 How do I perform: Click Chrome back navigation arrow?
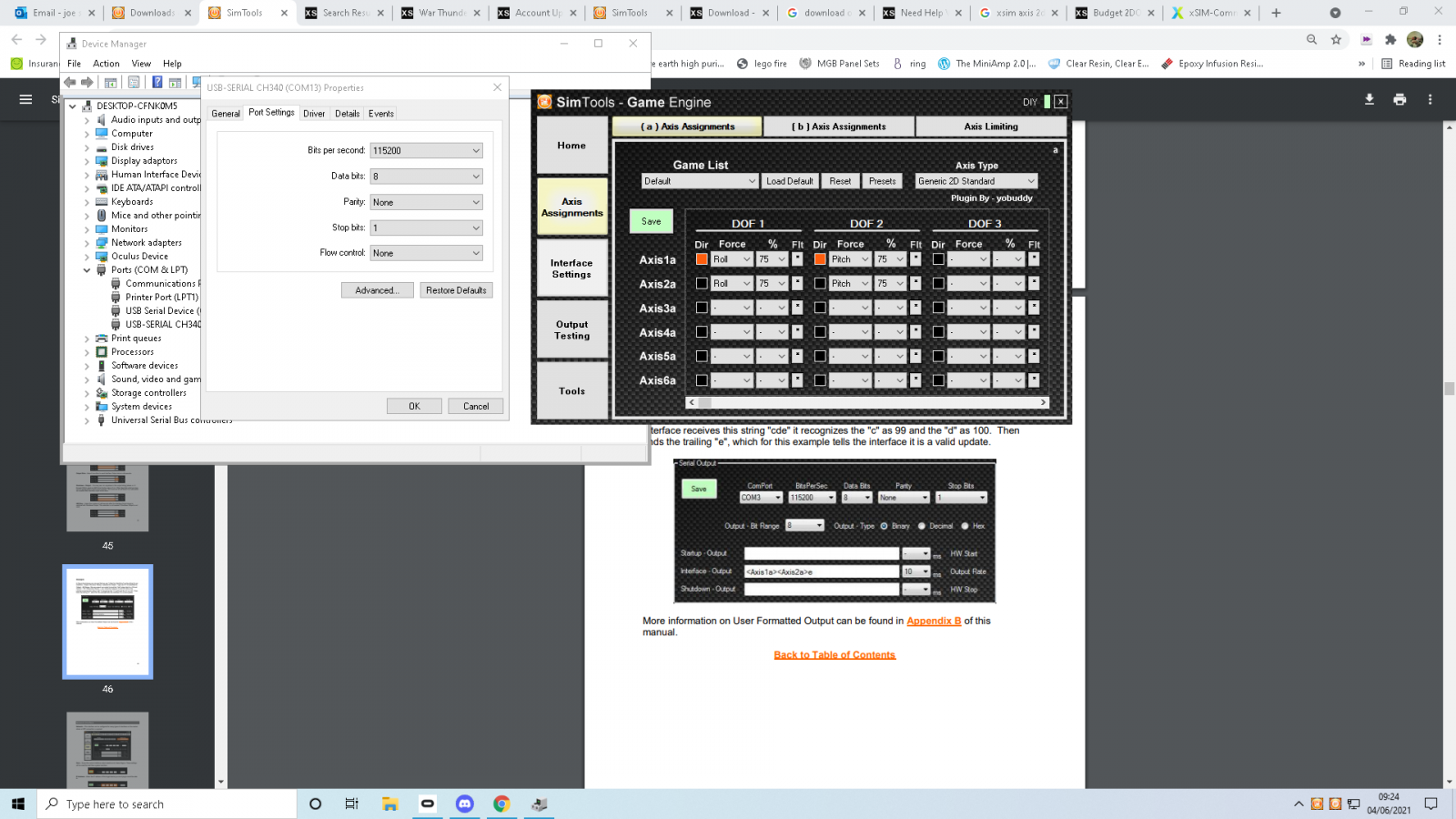pos(16,39)
